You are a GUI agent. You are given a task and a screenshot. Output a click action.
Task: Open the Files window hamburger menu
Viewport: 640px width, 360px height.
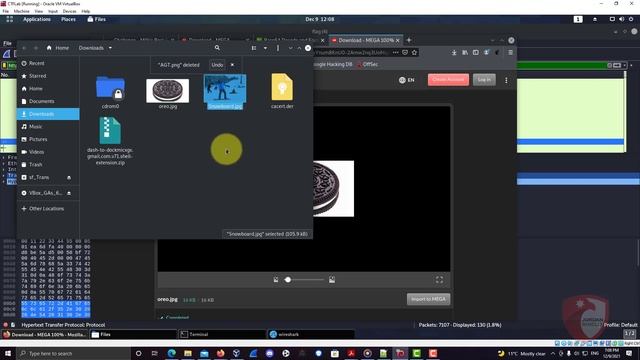pyautogui.click(x=278, y=48)
